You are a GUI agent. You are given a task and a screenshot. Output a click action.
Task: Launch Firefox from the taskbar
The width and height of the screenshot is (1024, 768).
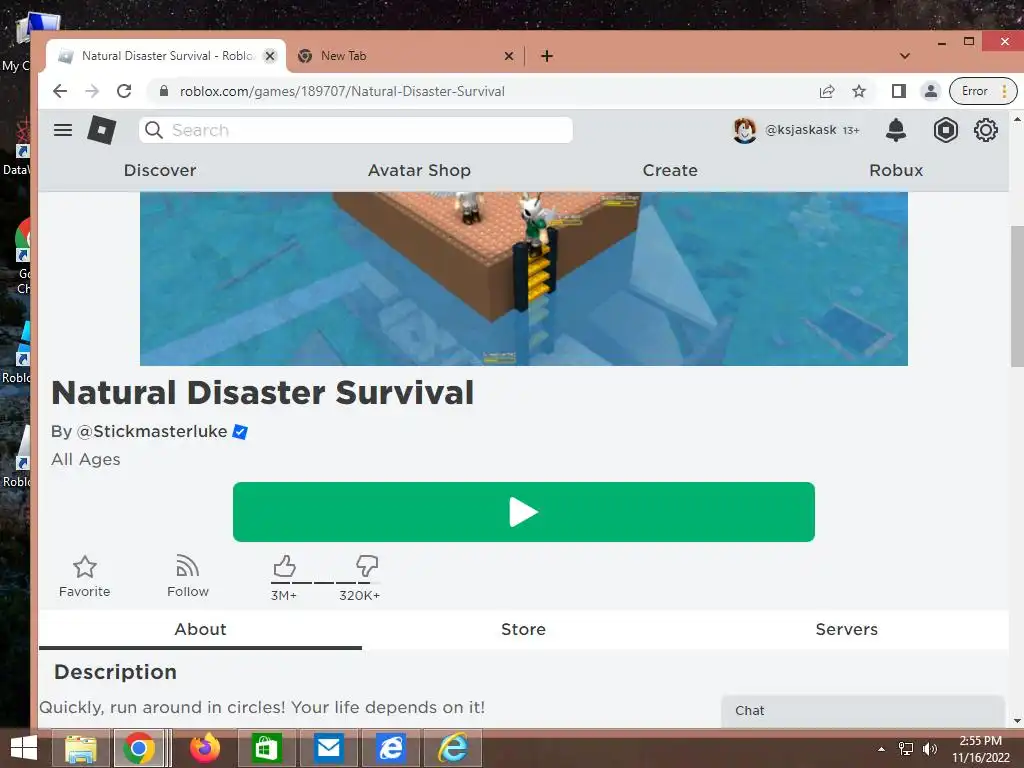tap(204, 748)
